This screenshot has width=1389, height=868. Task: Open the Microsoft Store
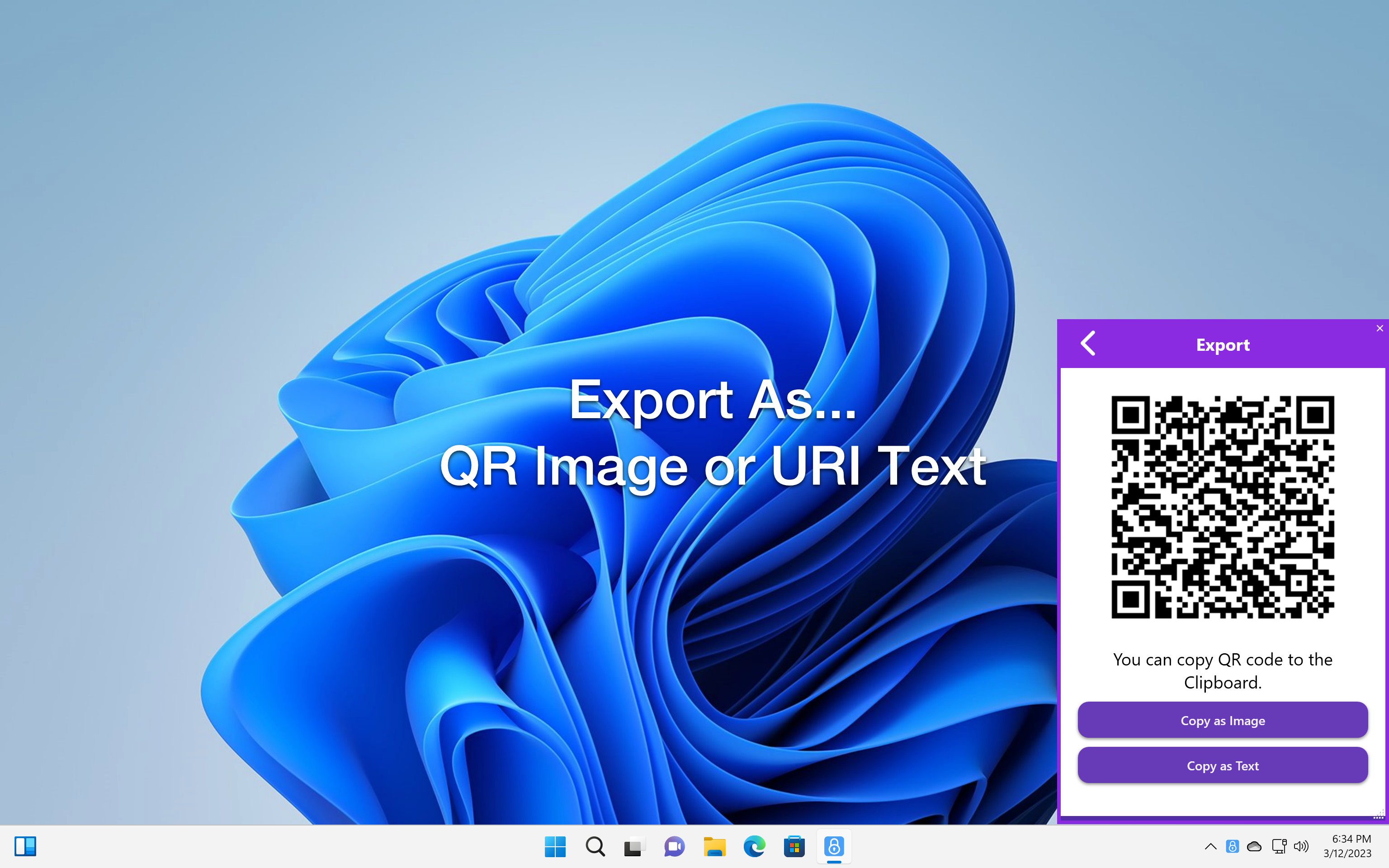pyautogui.click(x=793, y=846)
